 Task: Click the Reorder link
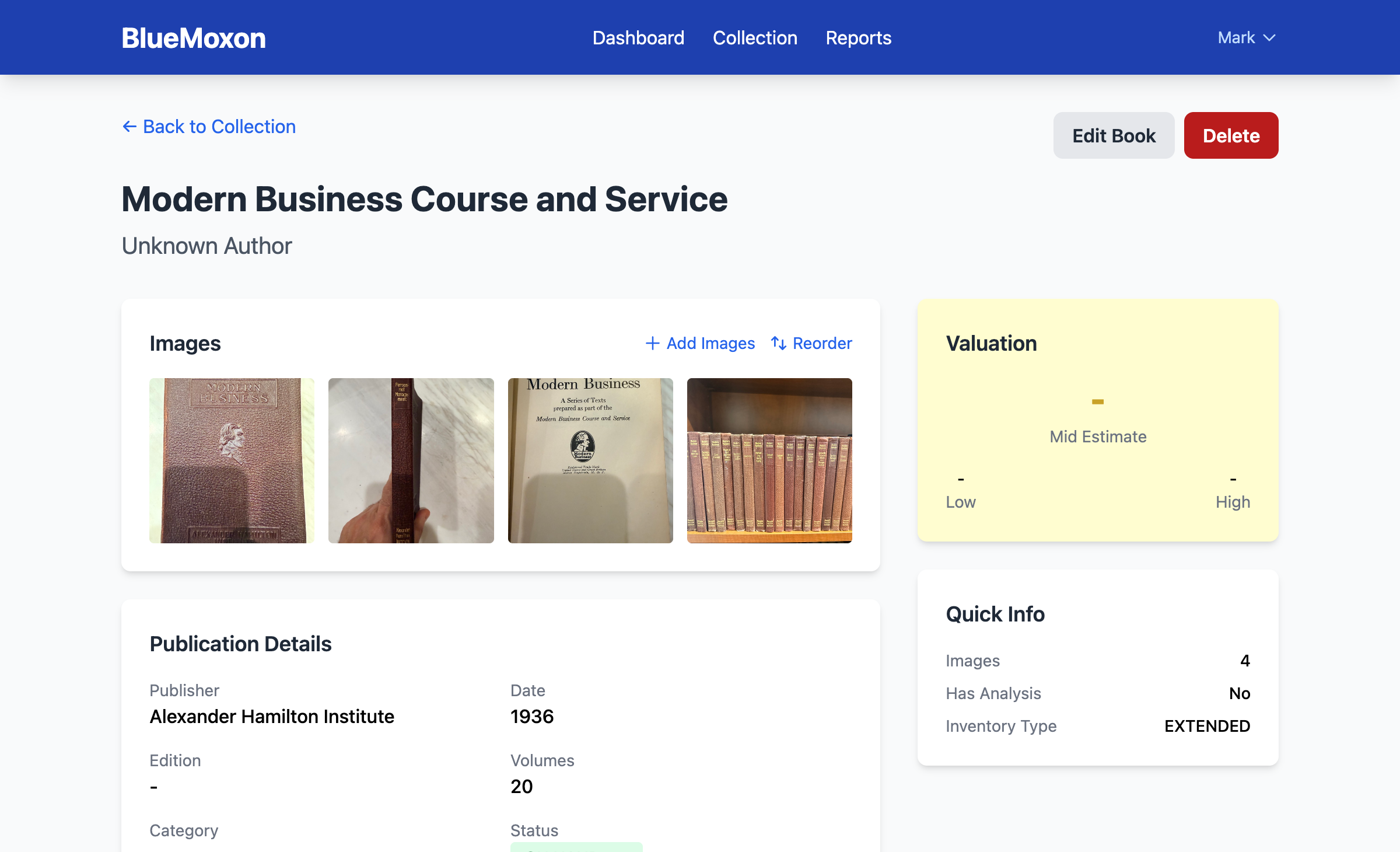pyautogui.click(x=822, y=343)
